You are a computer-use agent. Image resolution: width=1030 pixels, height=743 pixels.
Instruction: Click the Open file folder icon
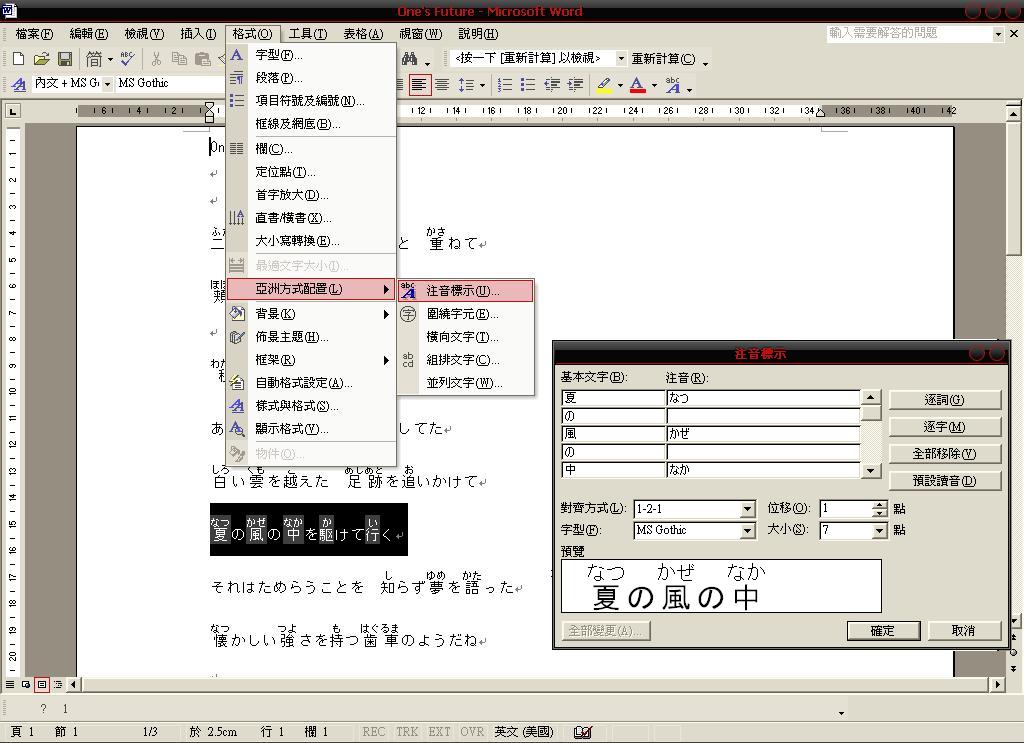coord(41,59)
